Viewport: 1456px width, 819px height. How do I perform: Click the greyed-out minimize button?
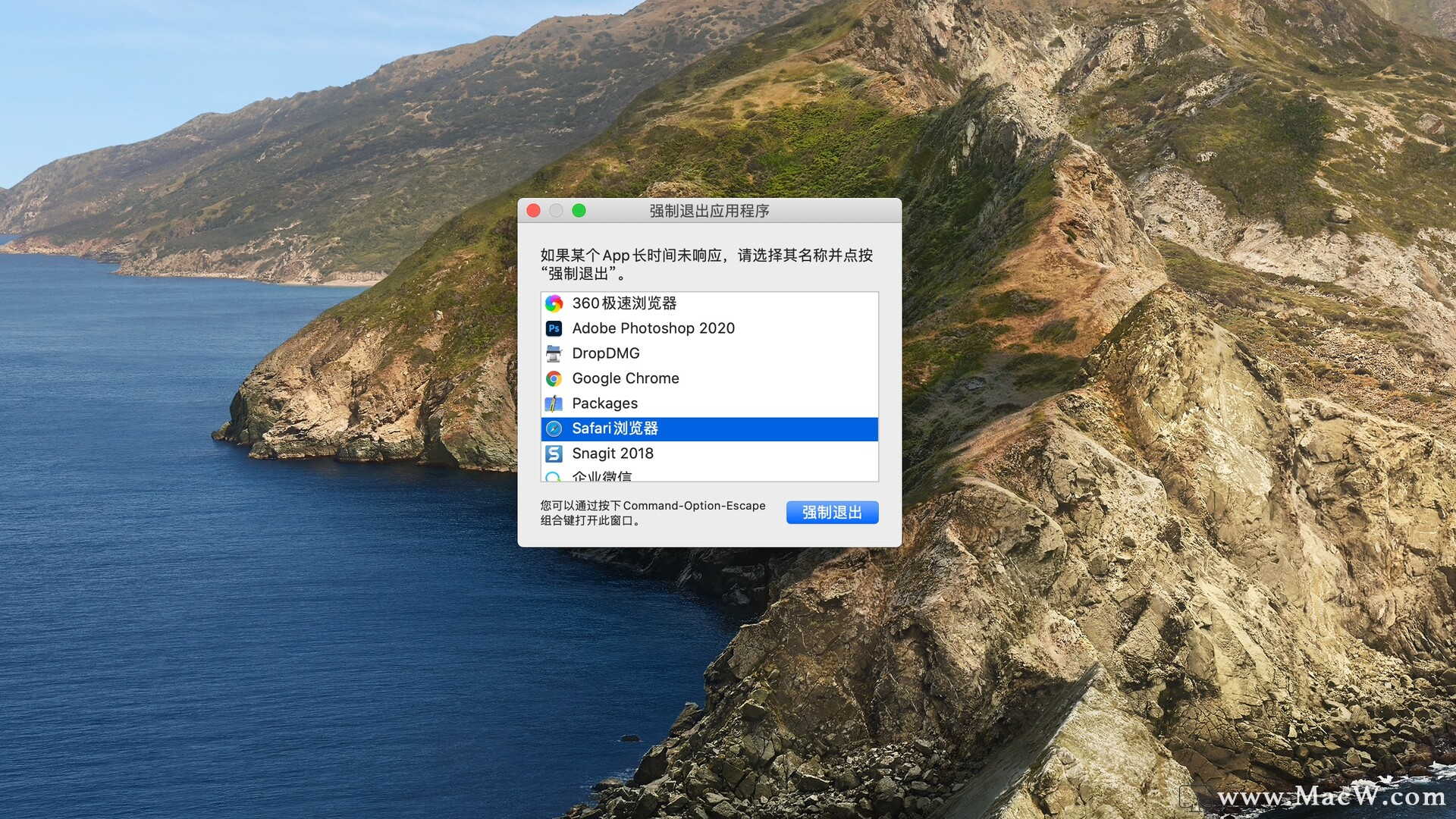tap(556, 211)
